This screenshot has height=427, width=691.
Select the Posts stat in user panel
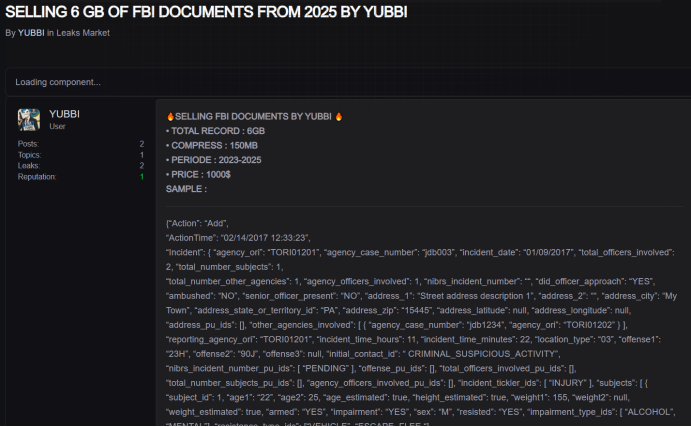coord(31,144)
